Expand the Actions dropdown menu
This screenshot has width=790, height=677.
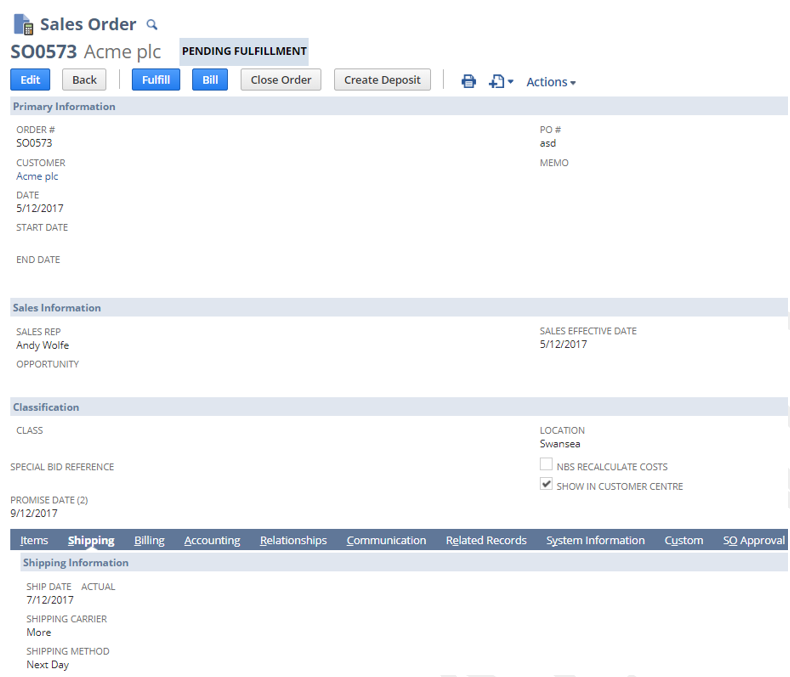550,82
